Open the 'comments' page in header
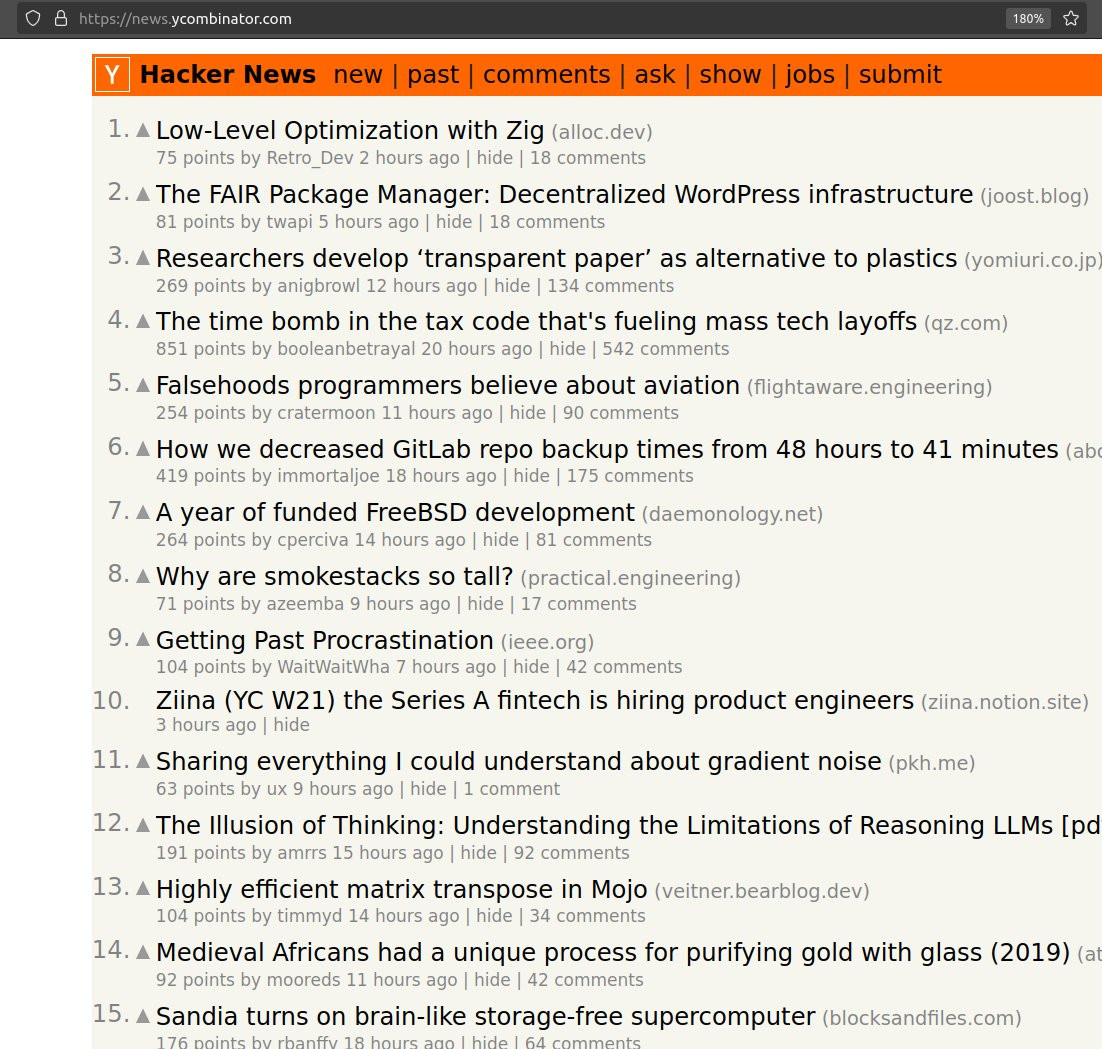 547,74
